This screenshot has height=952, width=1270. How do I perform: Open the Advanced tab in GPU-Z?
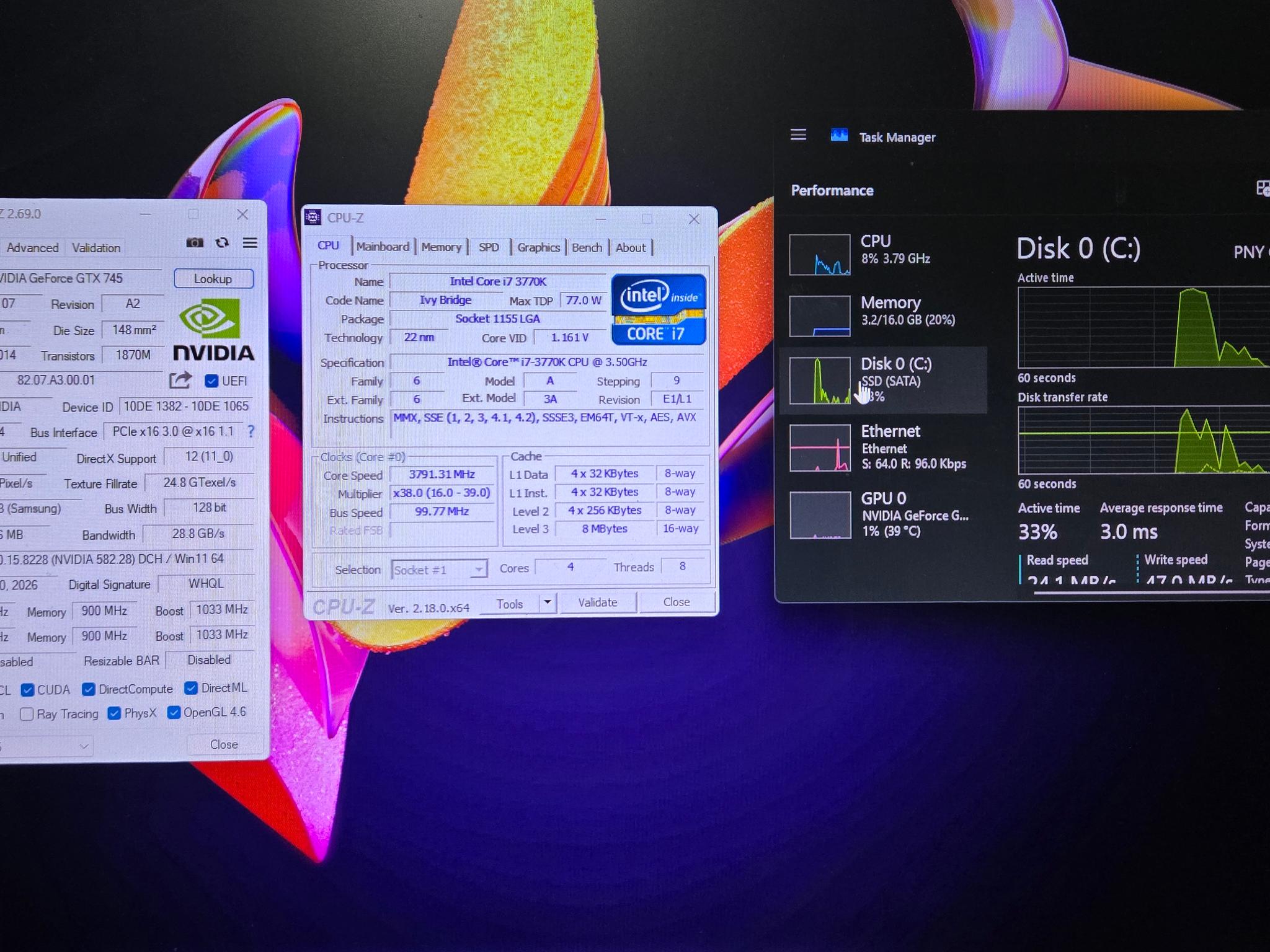[x=32, y=248]
